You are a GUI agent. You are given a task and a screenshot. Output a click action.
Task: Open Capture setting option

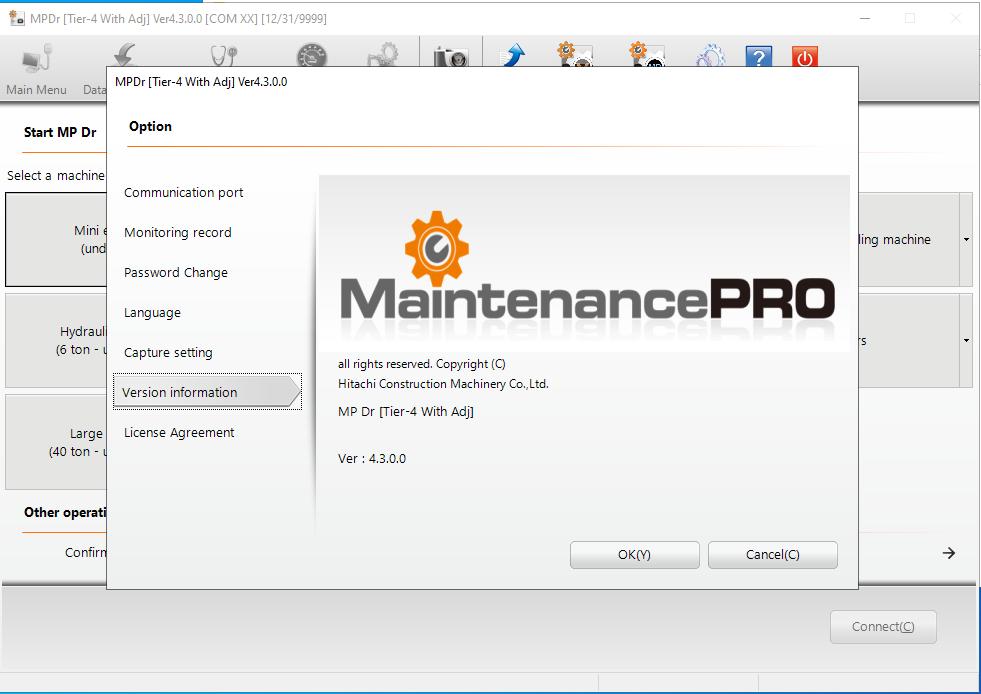pyautogui.click(x=168, y=353)
